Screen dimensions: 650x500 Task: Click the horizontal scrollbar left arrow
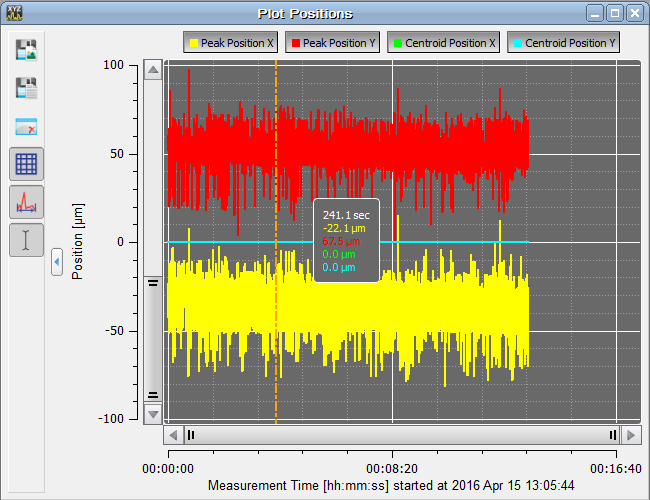click(173, 435)
